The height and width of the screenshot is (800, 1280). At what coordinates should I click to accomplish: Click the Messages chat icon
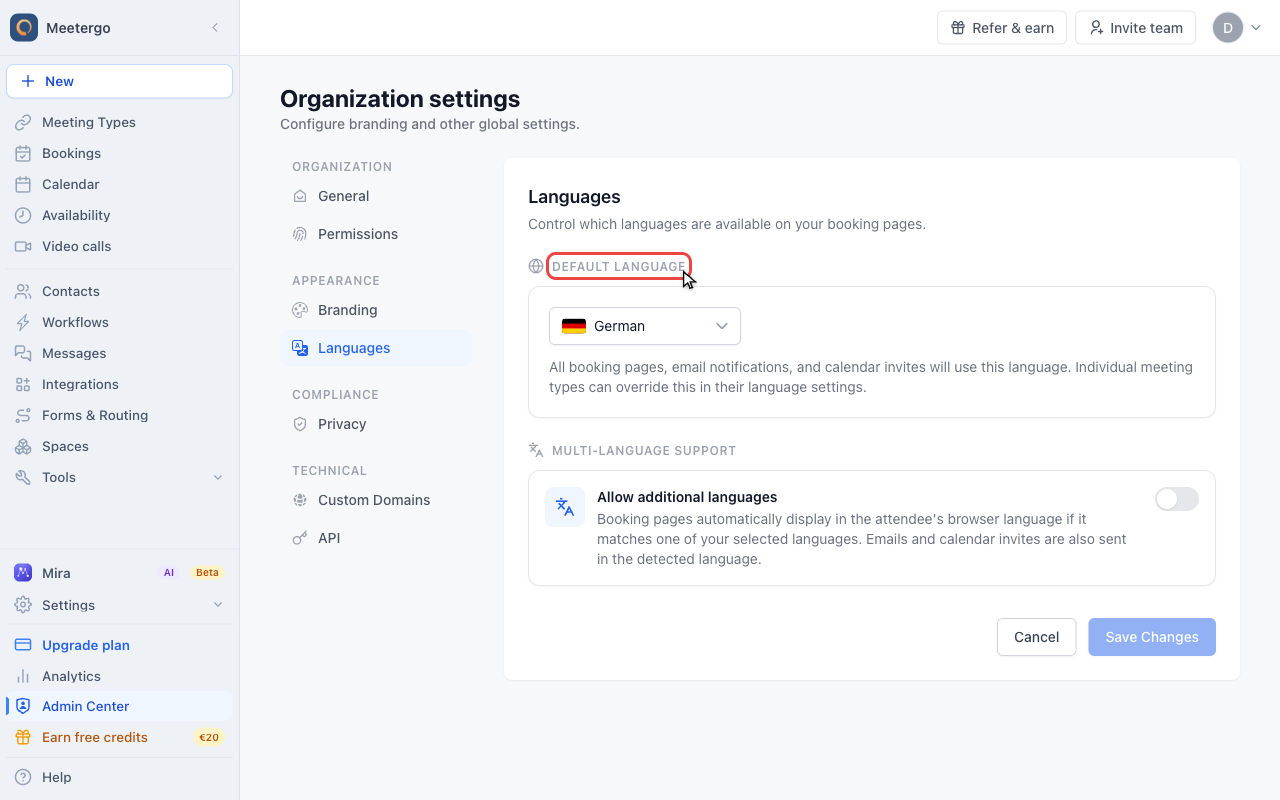(x=23, y=353)
